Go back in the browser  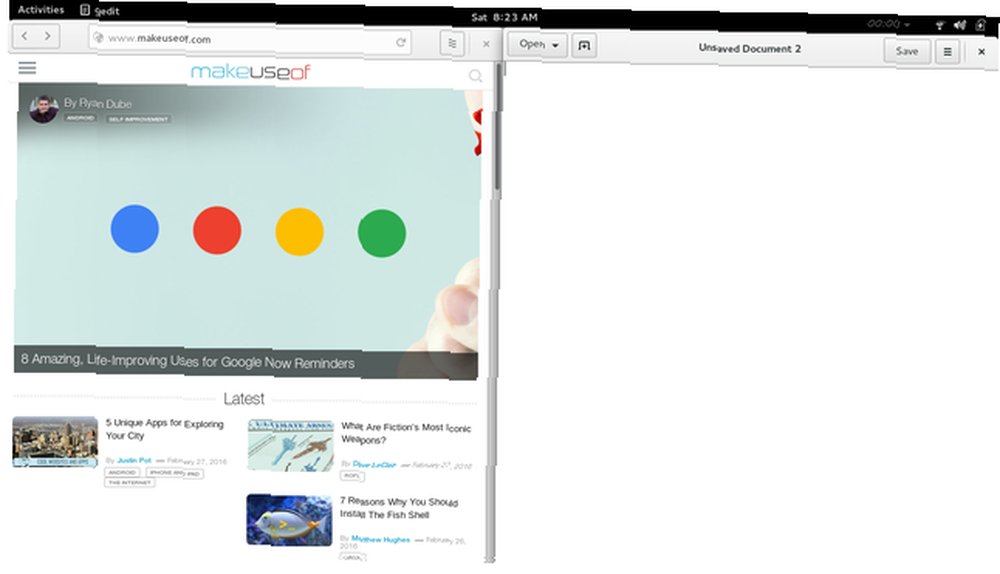tap(25, 36)
